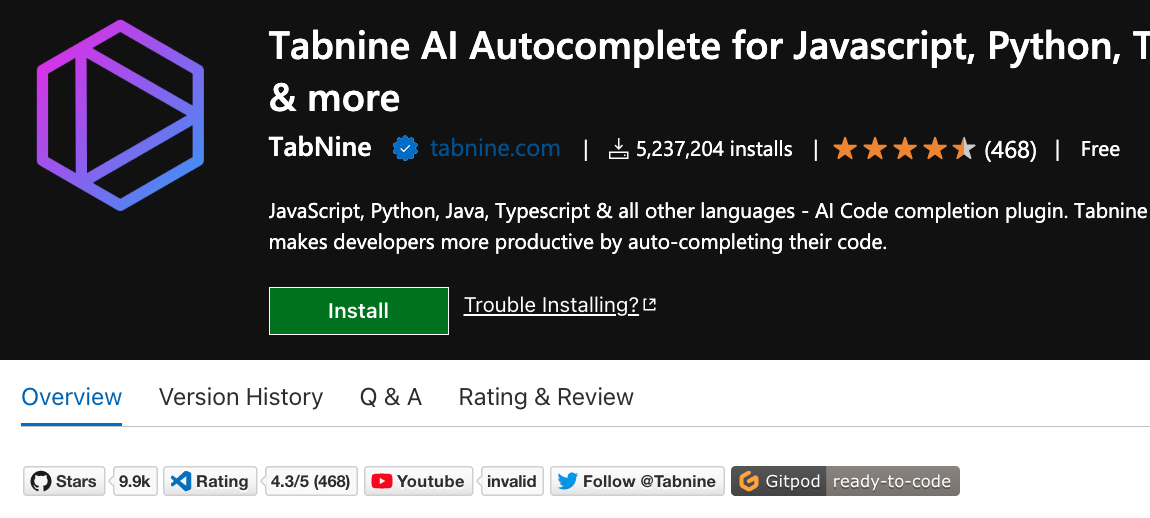Open the Q & A tab
This screenshot has height=518, width=1150.
(x=391, y=397)
